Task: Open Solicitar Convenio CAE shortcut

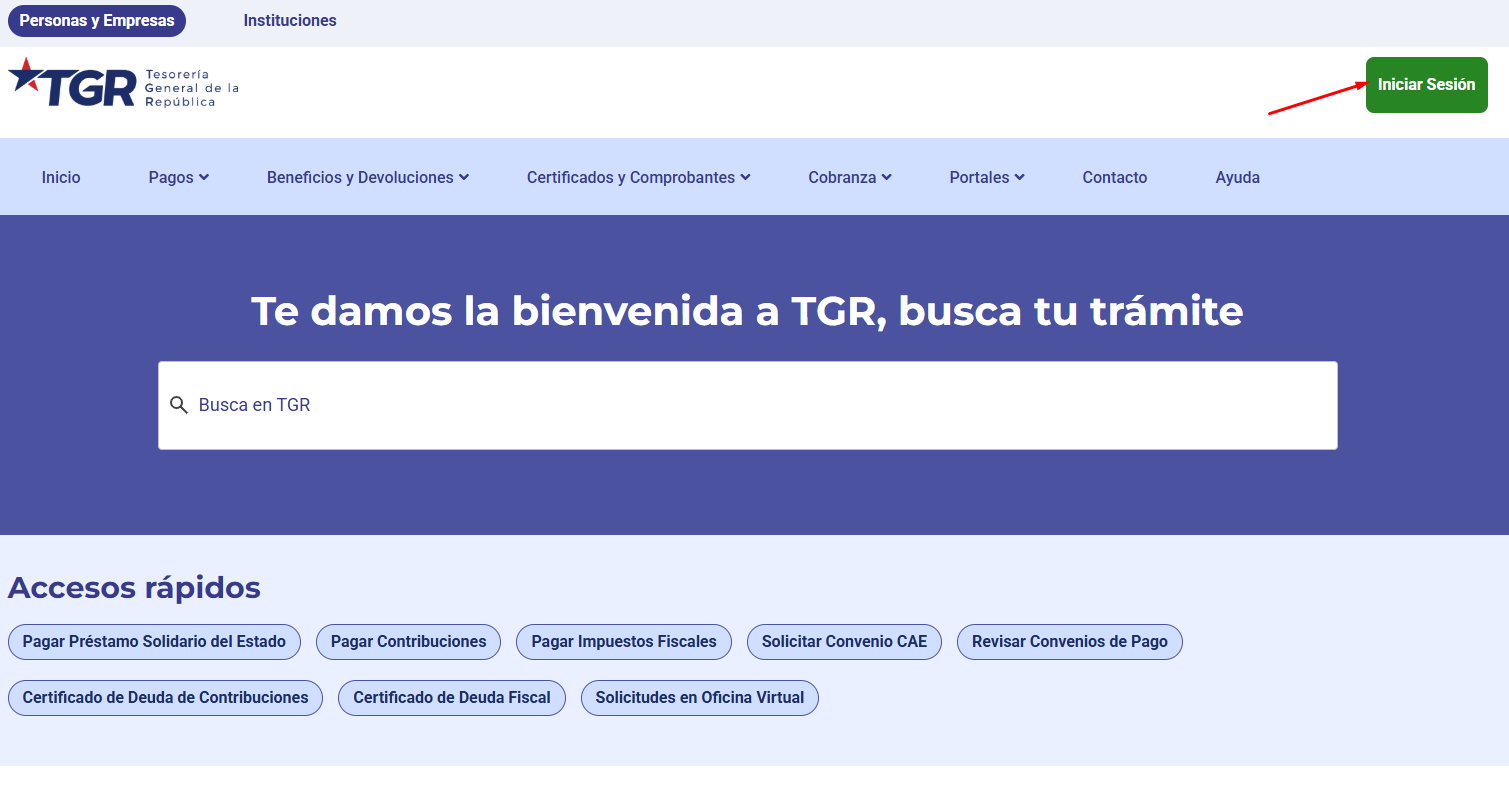Action: click(845, 642)
